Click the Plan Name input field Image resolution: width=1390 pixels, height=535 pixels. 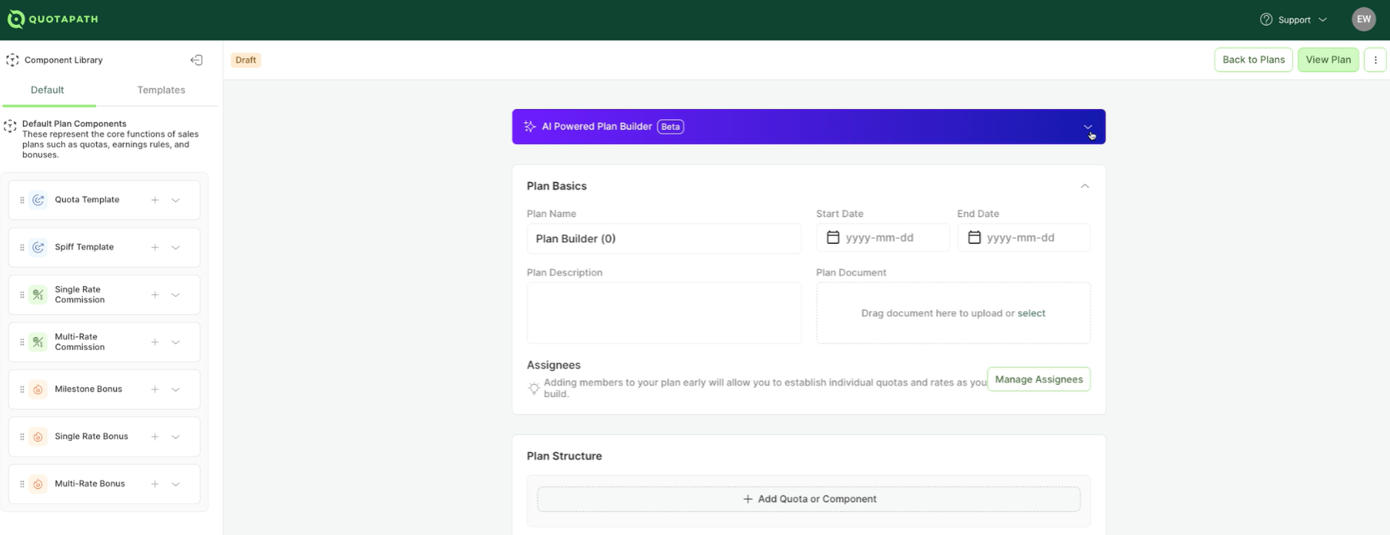tap(663, 239)
